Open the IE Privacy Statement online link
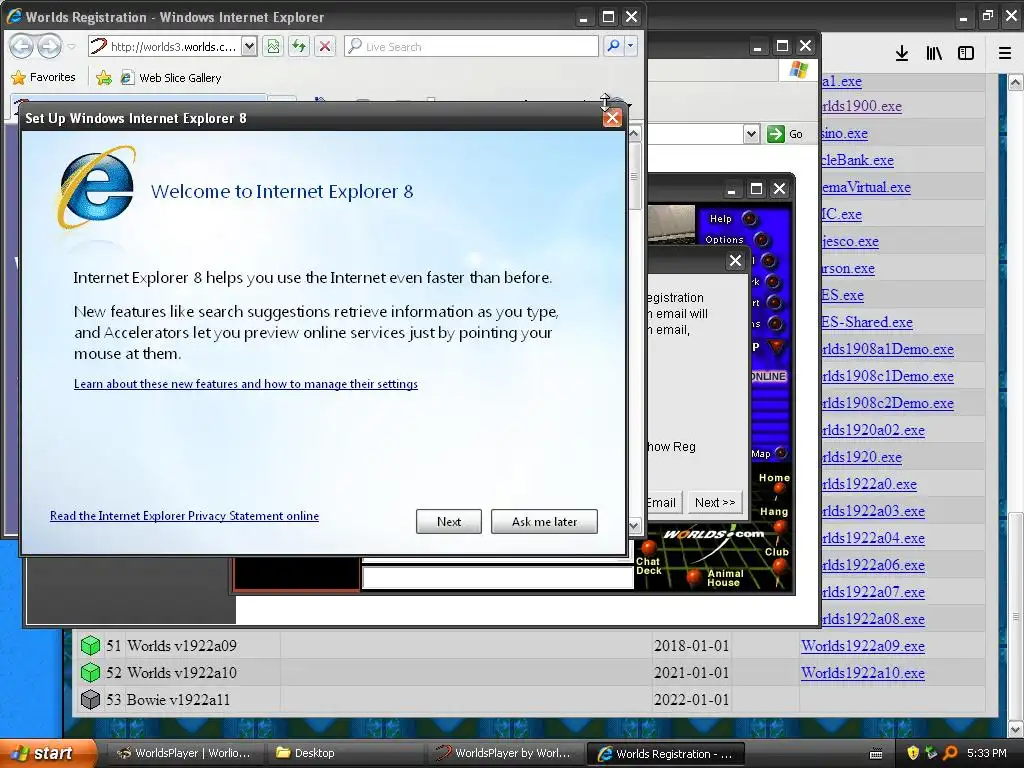This screenshot has width=1024, height=768. click(184, 516)
